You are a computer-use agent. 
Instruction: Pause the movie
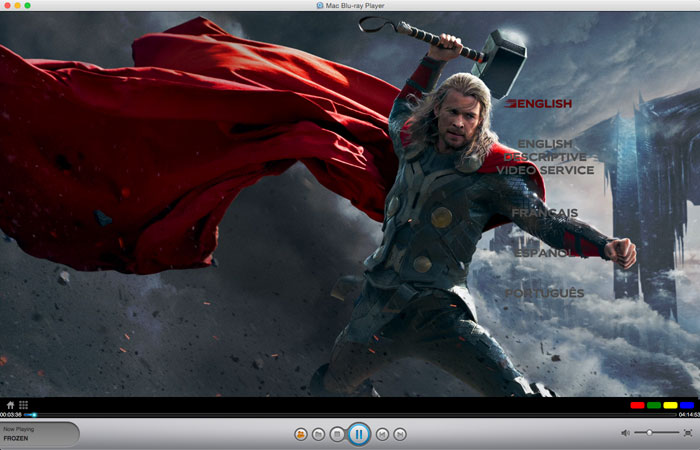click(359, 433)
